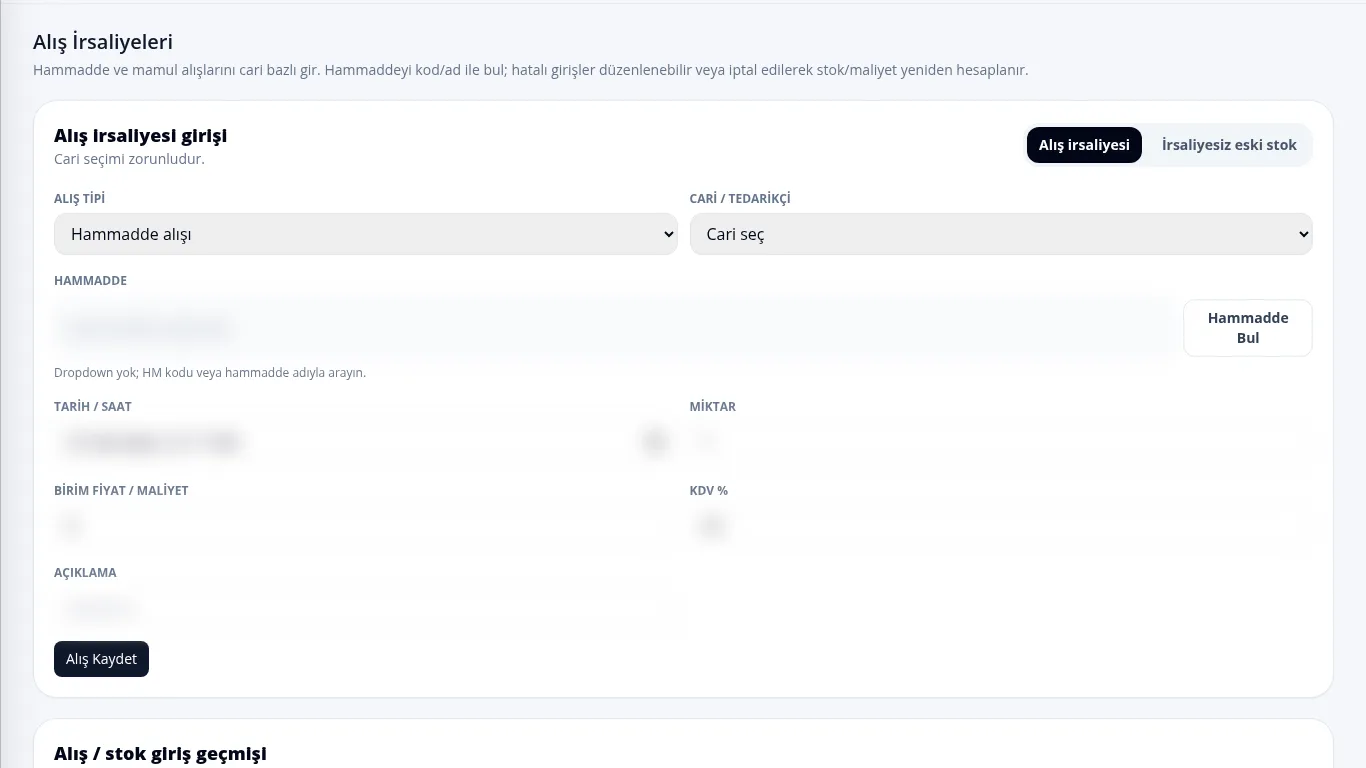Screen dimensions: 1366x768
Task: Click the Hammadde Bul button
Action: pyautogui.click(x=1248, y=328)
